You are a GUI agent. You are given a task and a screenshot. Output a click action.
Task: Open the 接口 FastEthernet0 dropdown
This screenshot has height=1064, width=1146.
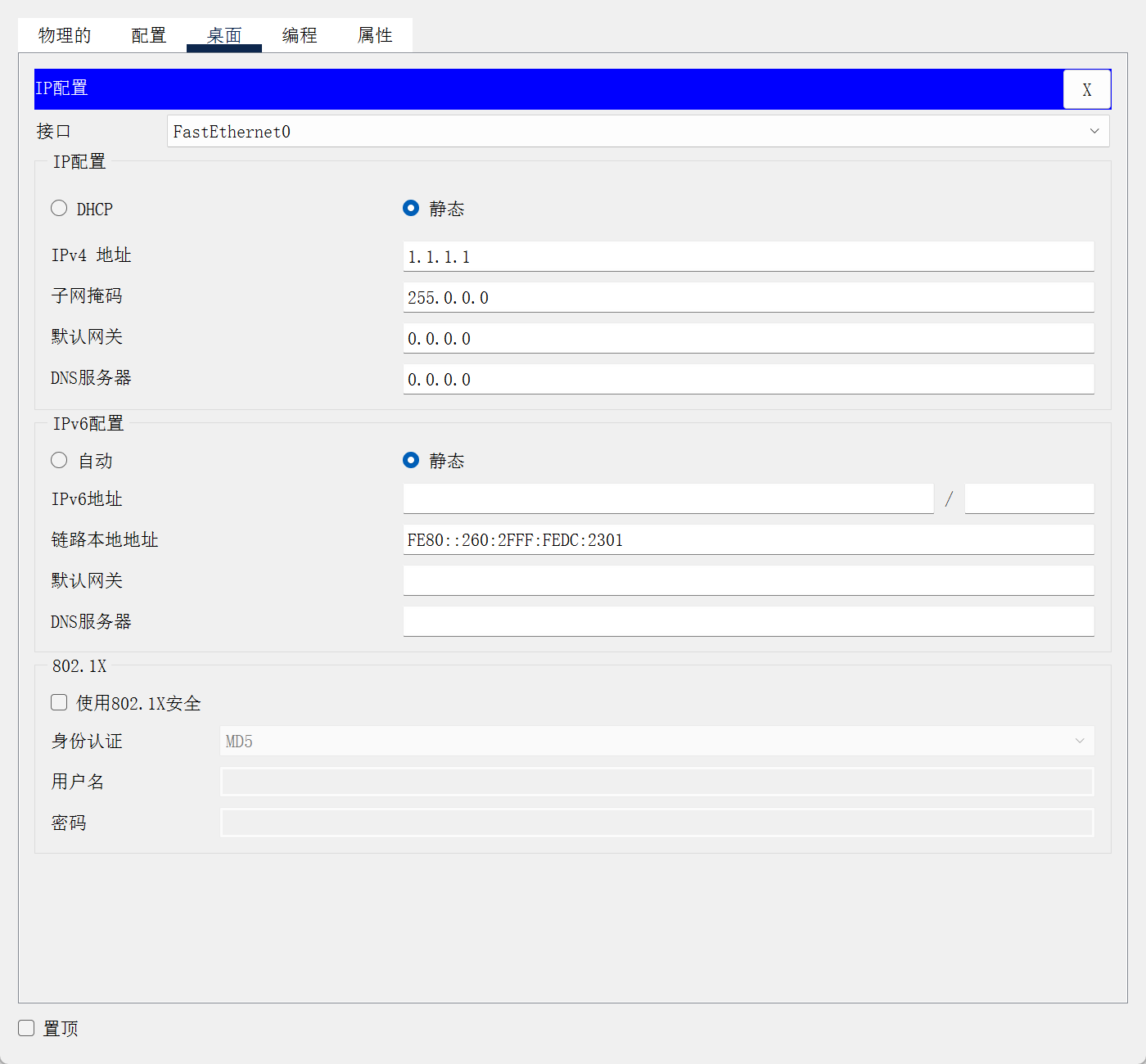coord(638,131)
